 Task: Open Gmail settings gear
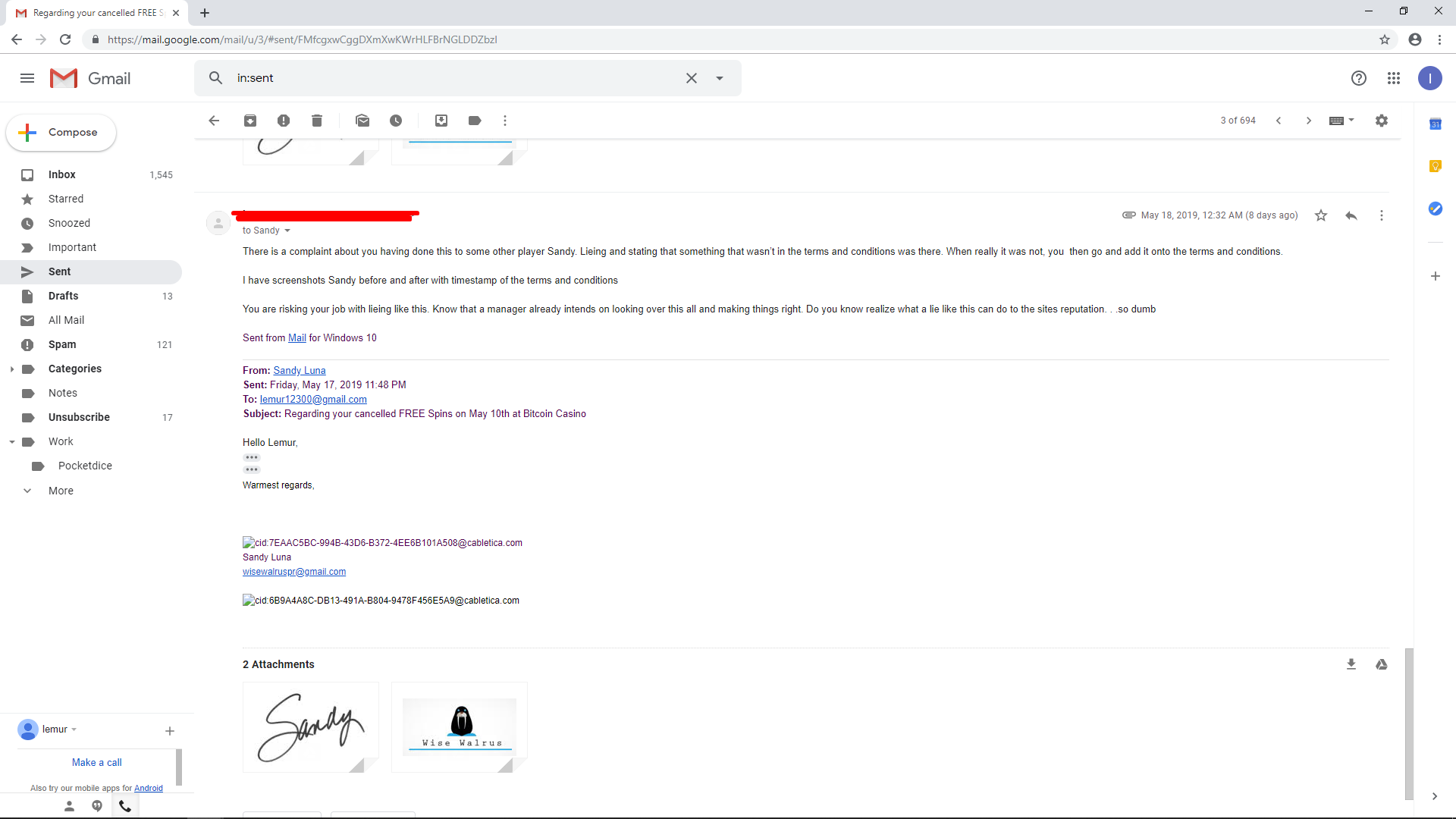[x=1382, y=121]
